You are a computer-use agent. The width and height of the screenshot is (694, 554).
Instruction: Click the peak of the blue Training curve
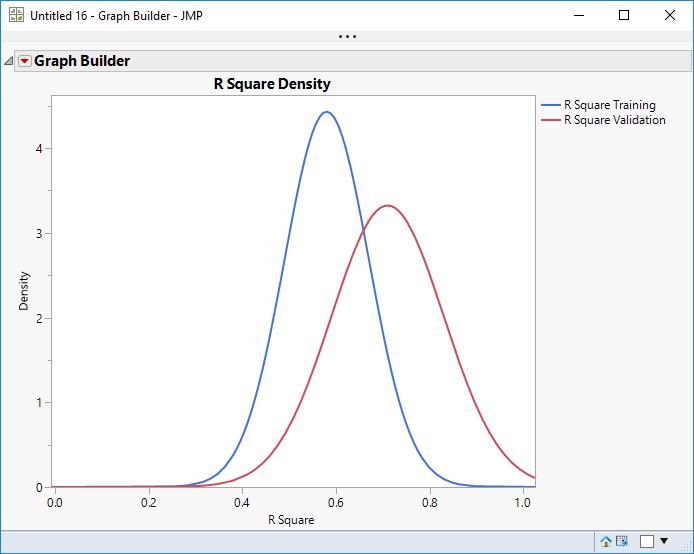(x=327, y=112)
